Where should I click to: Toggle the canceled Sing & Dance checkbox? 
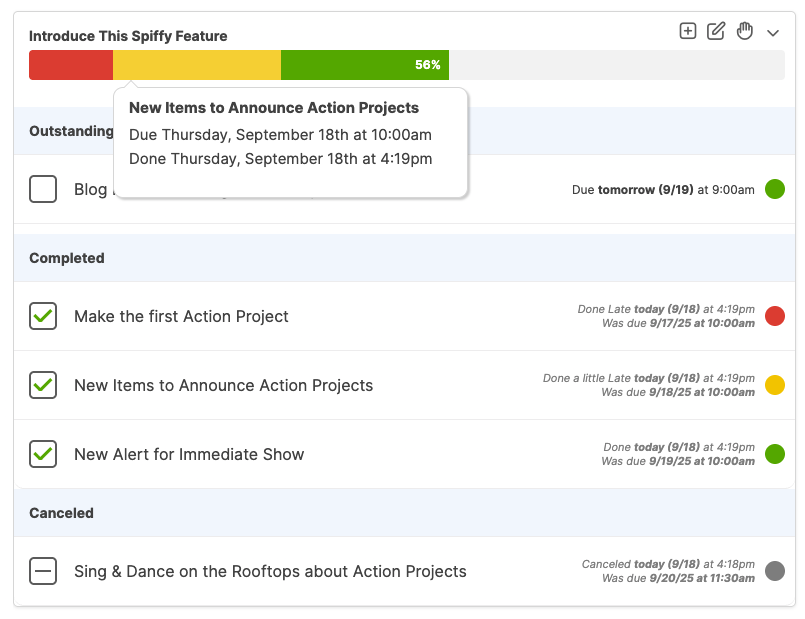click(43, 572)
